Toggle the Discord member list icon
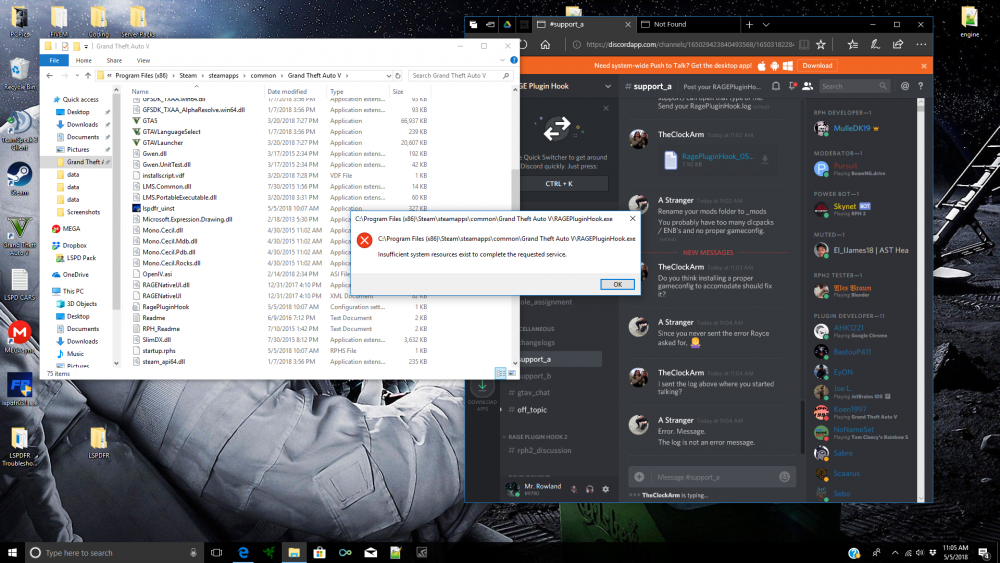1000x563 pixels. pyautogui.click(x=807, y=86)
